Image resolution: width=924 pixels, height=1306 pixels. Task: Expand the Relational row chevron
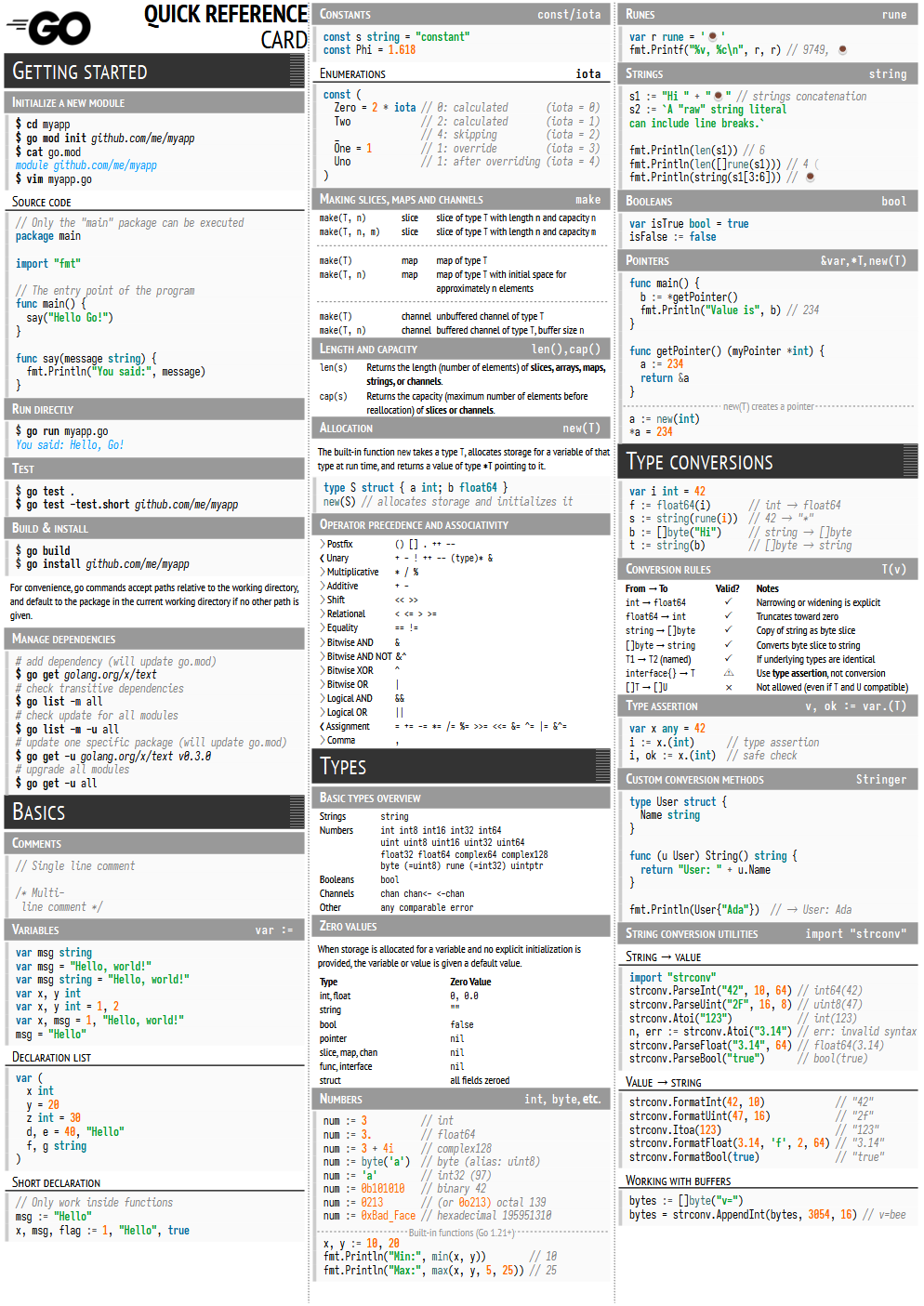323,614
